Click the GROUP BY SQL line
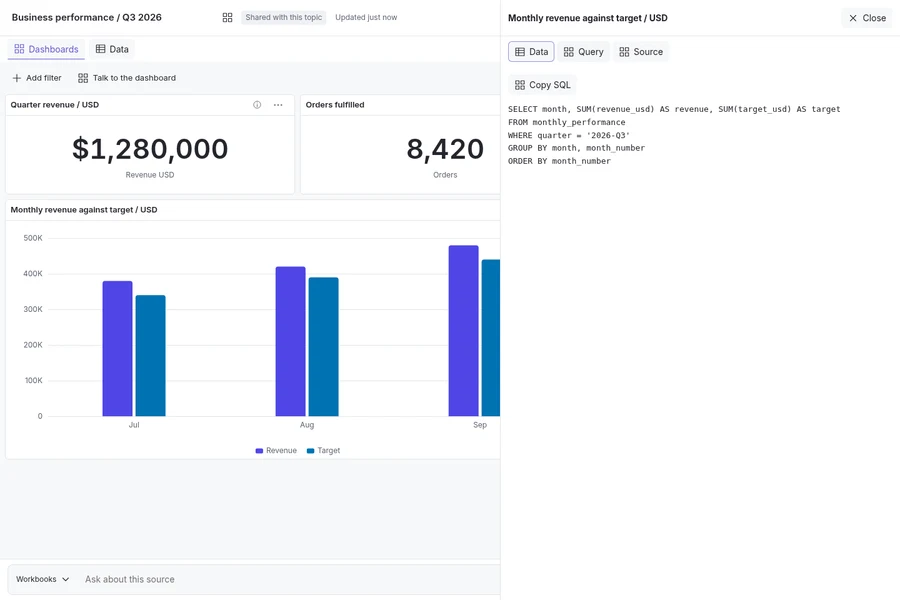This screenshot has height=600, width=900. pos(576,148)
